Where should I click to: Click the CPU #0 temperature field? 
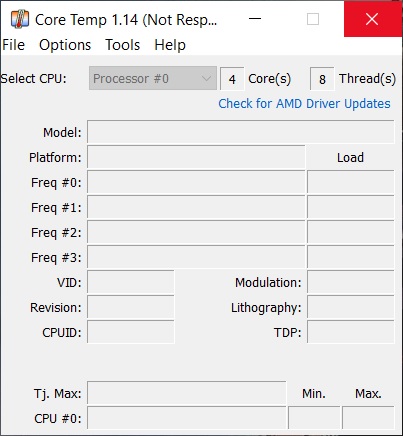[x=187, y=418]
